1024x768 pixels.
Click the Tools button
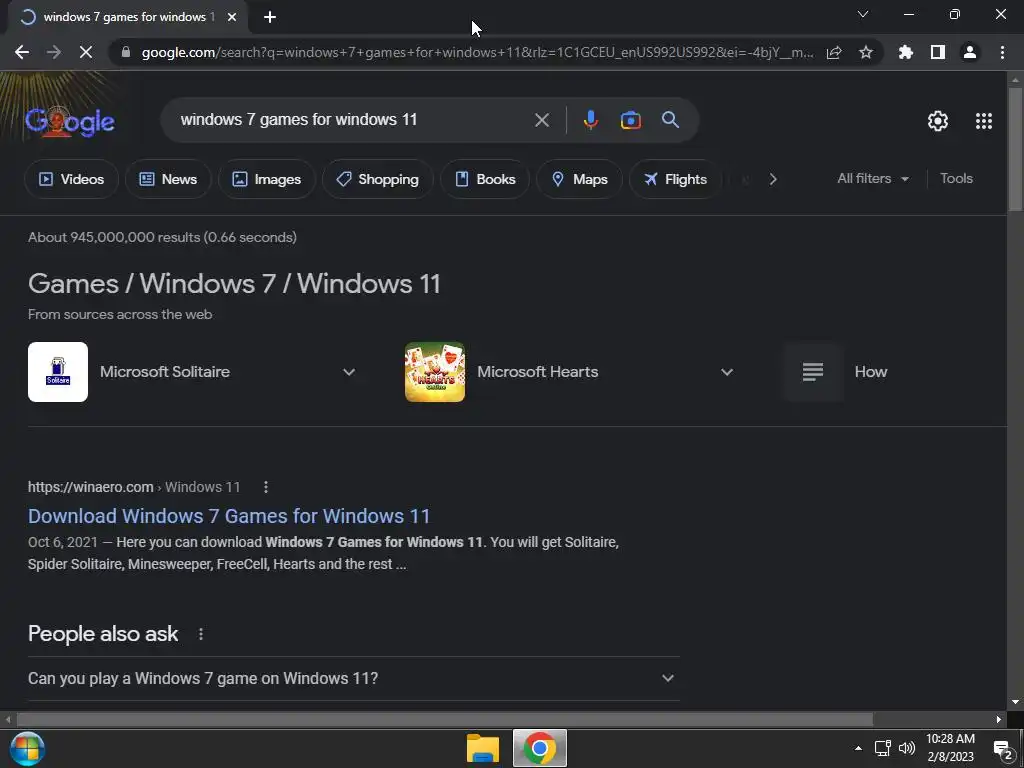pos(956,178)
